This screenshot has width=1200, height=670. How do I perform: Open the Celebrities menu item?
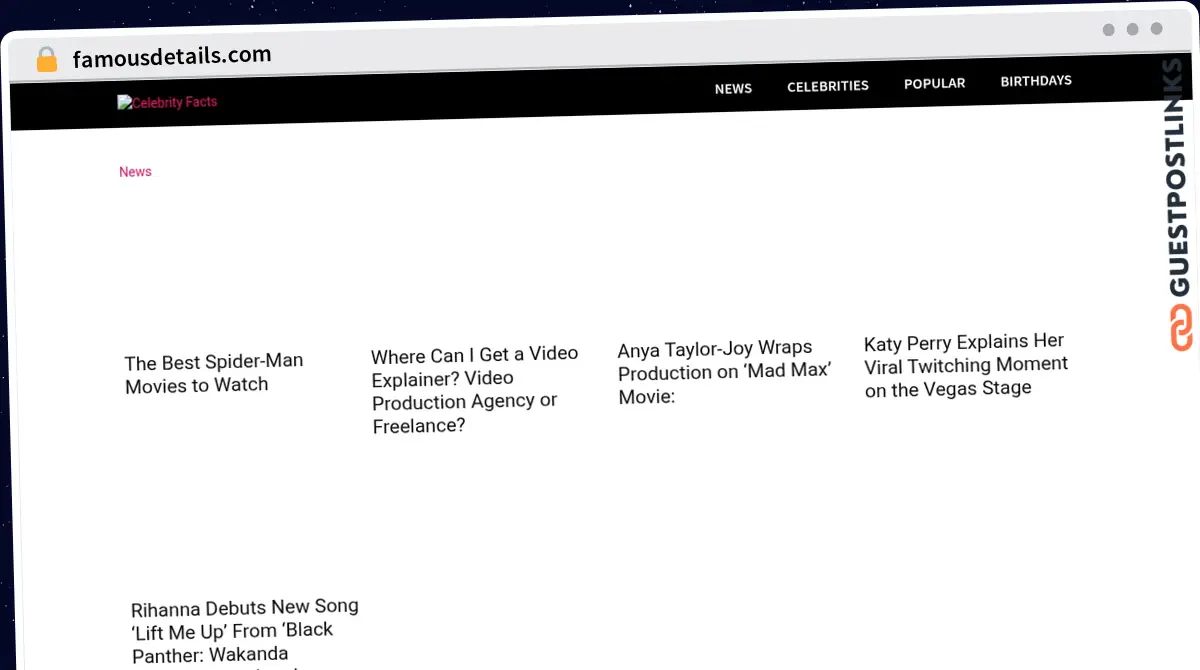(828, 86)
